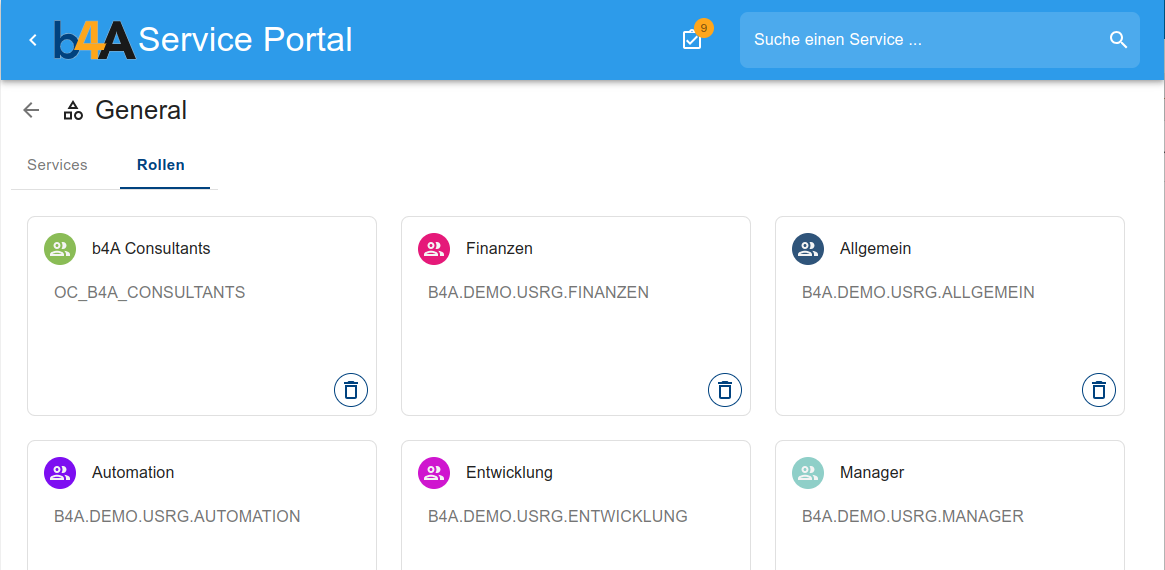This screenshot has width=1165, height=570.
Task: Open the Entwicklung role card title
Action: point(509,473)
